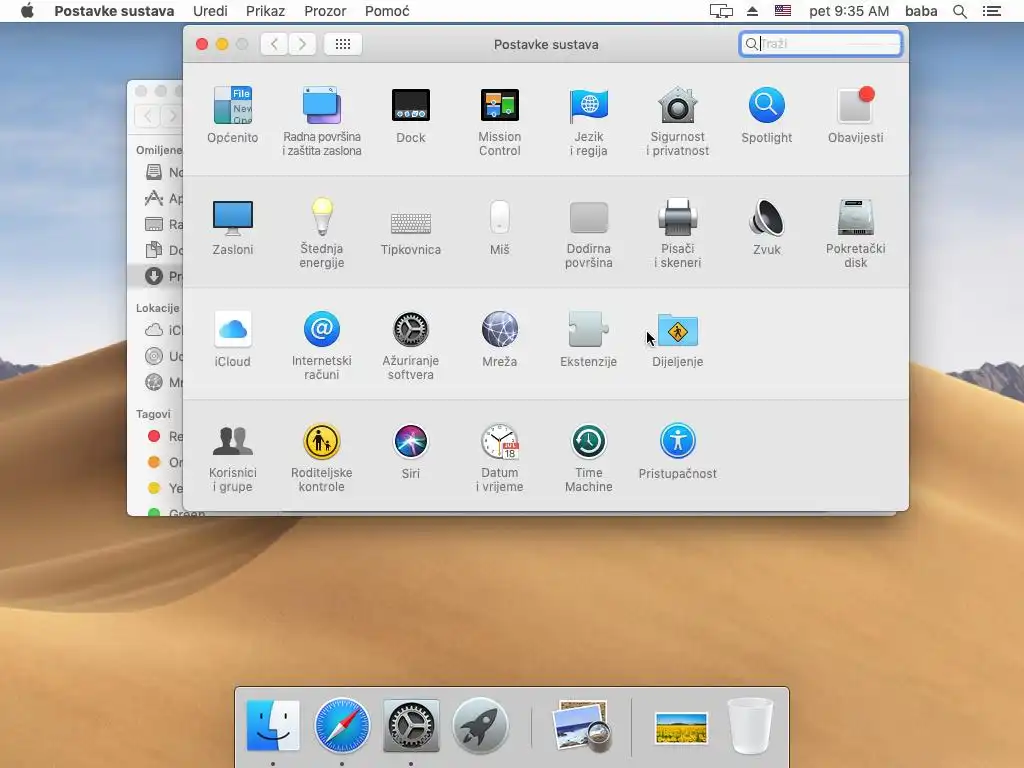1024x768 pixels.
Task: Open Internetski računi pane
Action: tap(322, 345)
